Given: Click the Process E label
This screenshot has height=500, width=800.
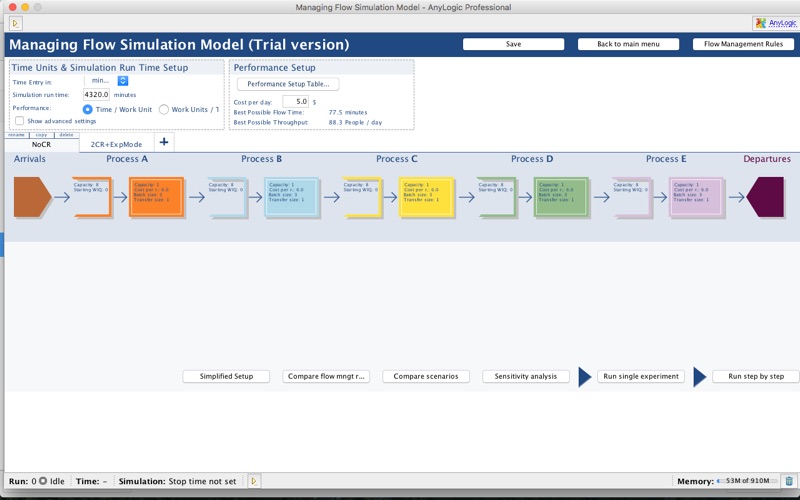Looking at the screenshot, I should (666, 159).
